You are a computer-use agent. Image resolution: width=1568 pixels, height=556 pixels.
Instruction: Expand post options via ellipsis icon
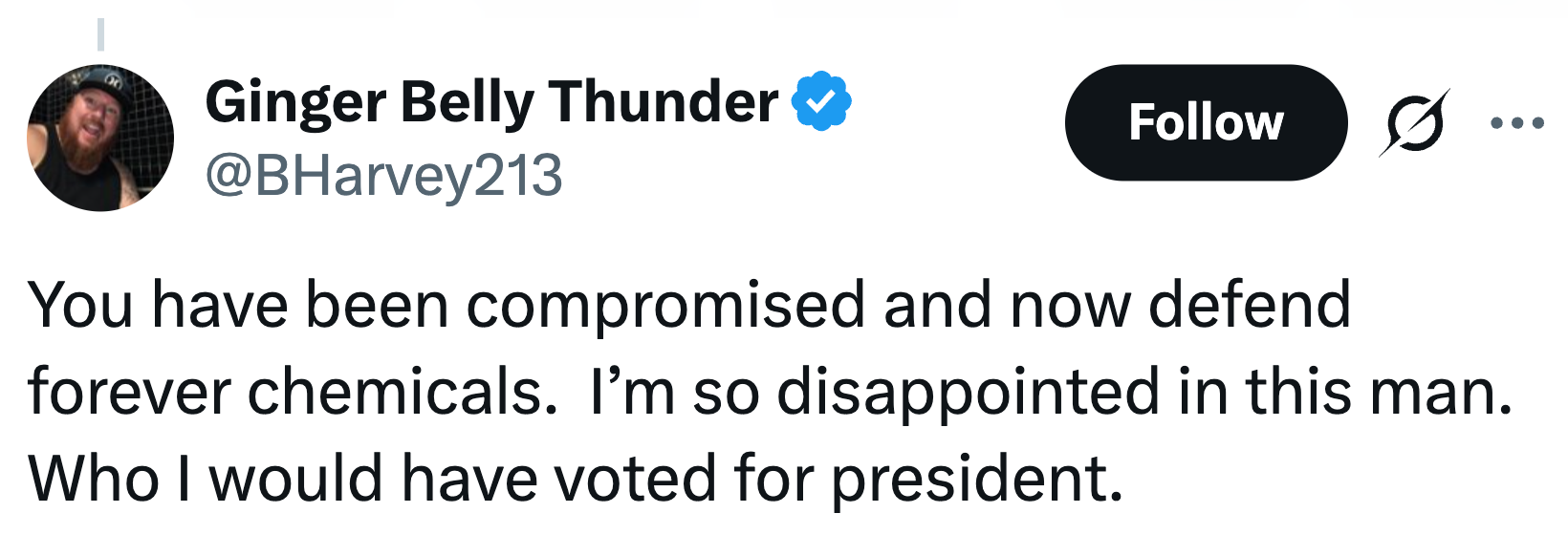1517,122
